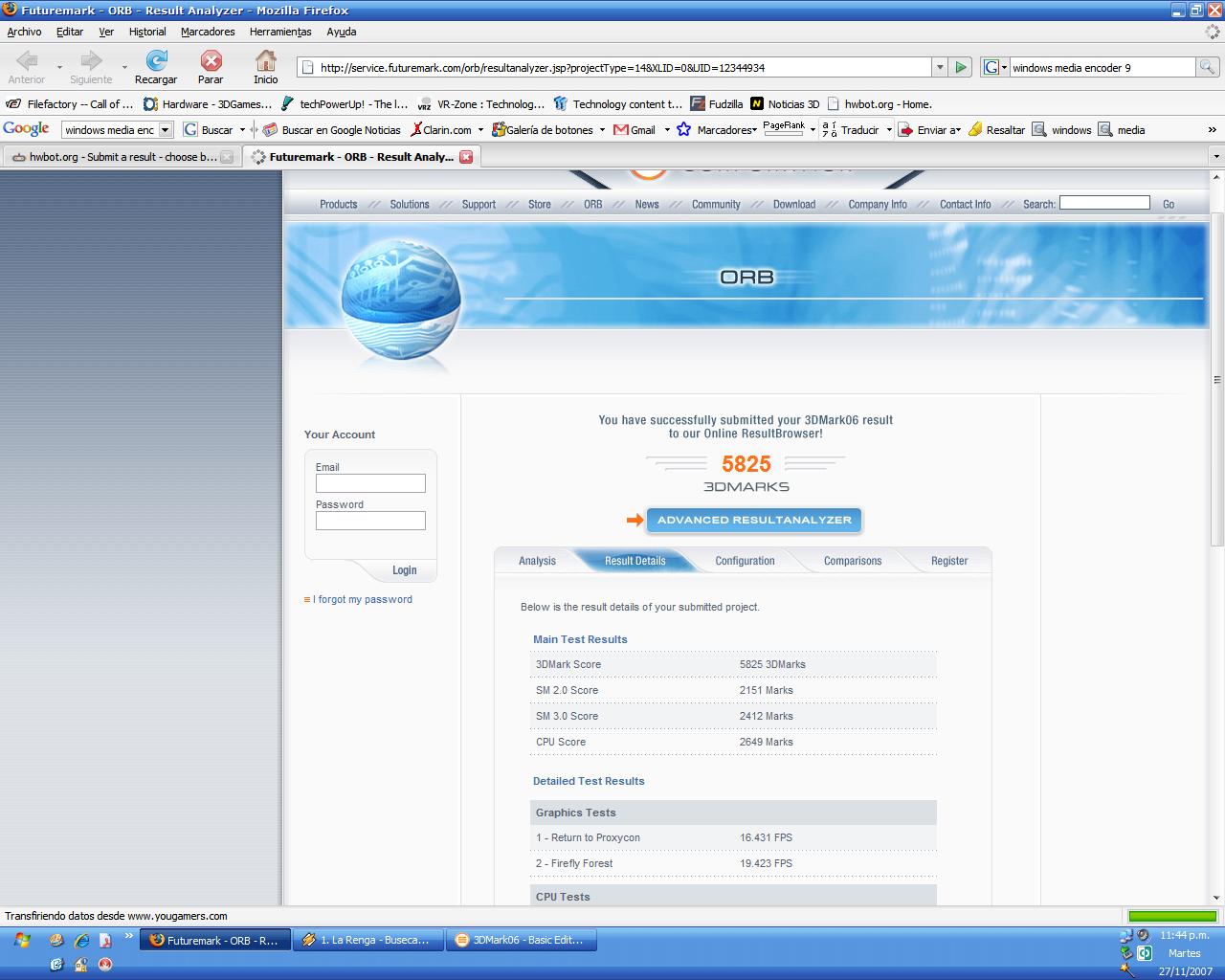Go home using the Inicio icon
This screenshot has width=1225, height=980.
click(266, 67)
